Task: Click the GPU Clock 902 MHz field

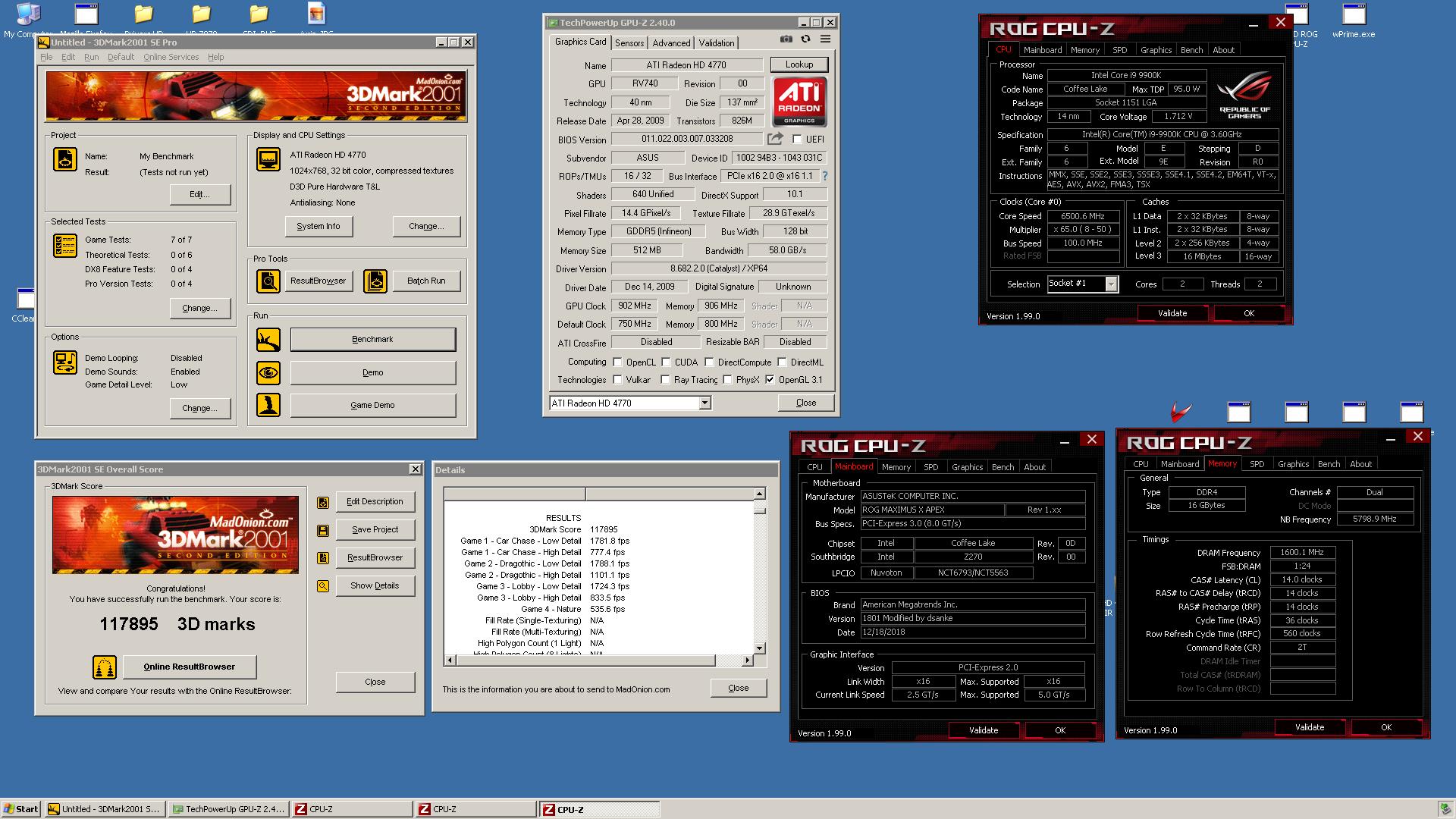Action: click(x=635, y=306)
